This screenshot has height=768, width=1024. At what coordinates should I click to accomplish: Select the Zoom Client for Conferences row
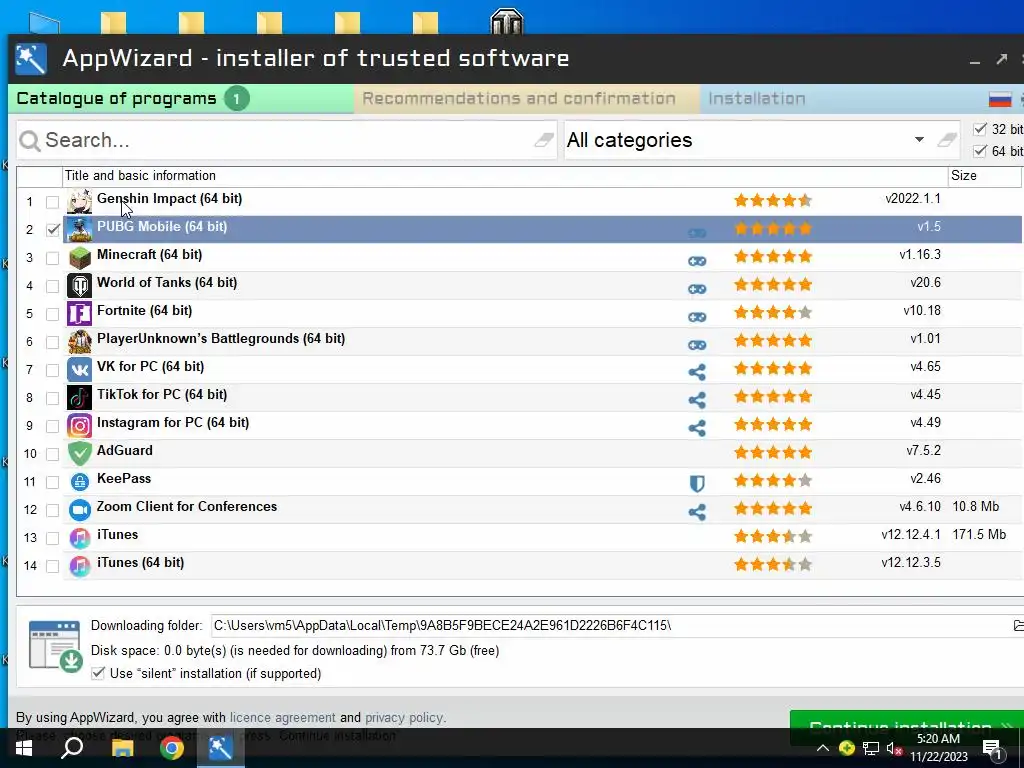[542, 509]
